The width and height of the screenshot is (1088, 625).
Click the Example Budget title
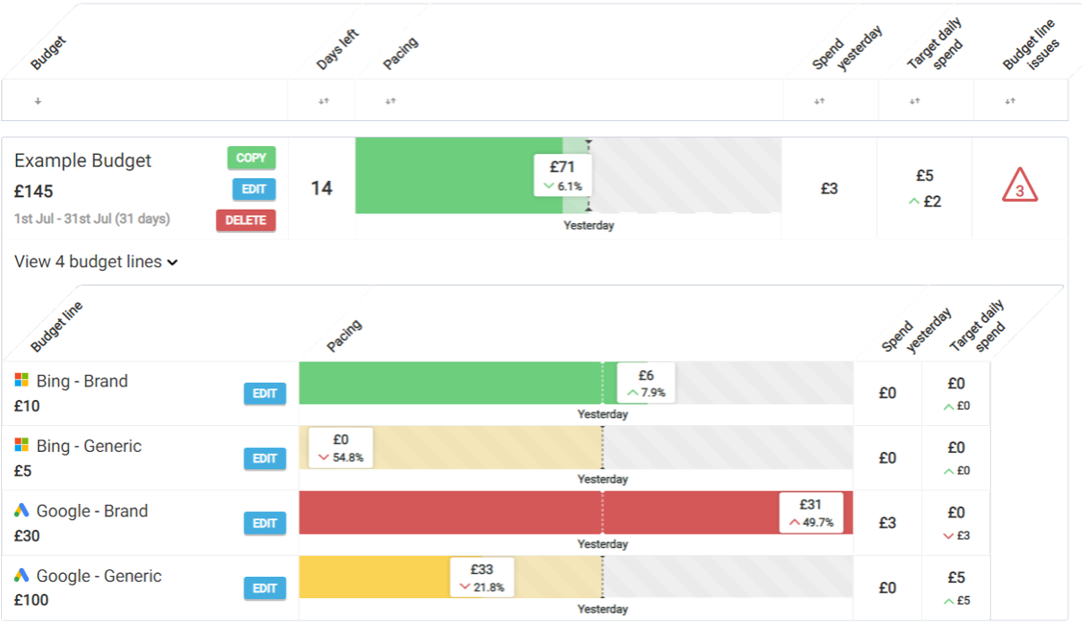(x=83, y=161)
